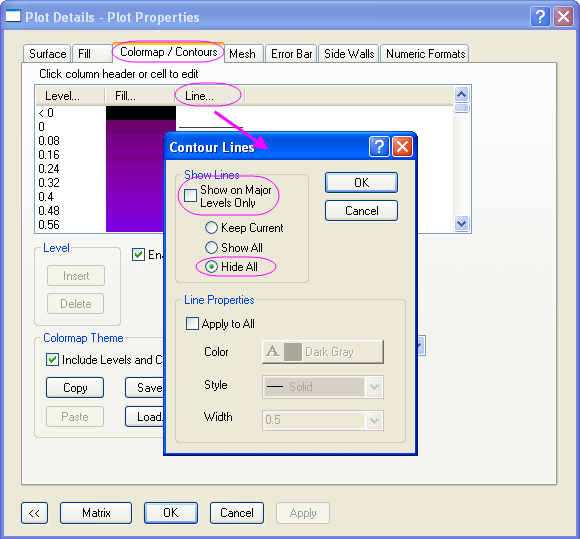Click the Contour Lines help question mark icon
The width and height of the screenshot is (580, 539).
point(379,147)
